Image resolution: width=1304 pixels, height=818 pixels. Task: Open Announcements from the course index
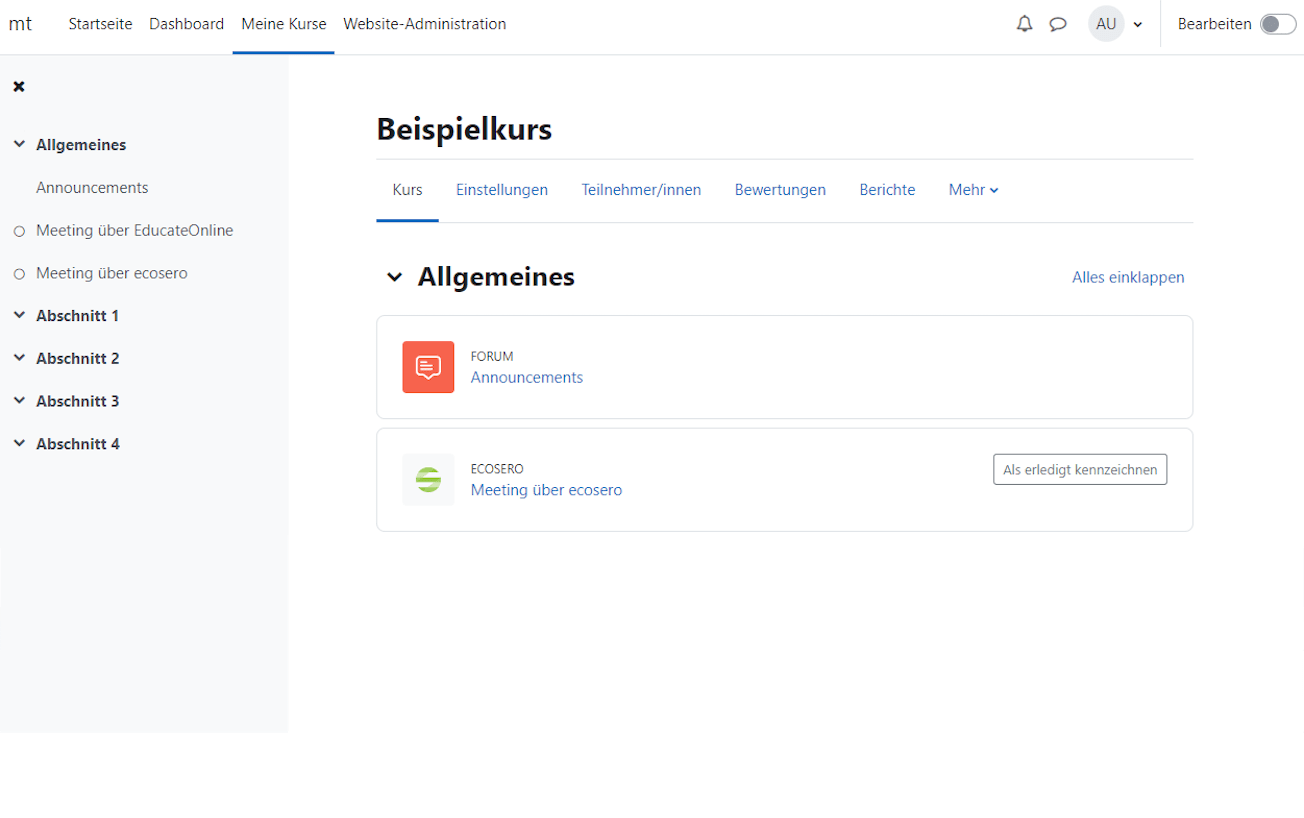[92, 187]
